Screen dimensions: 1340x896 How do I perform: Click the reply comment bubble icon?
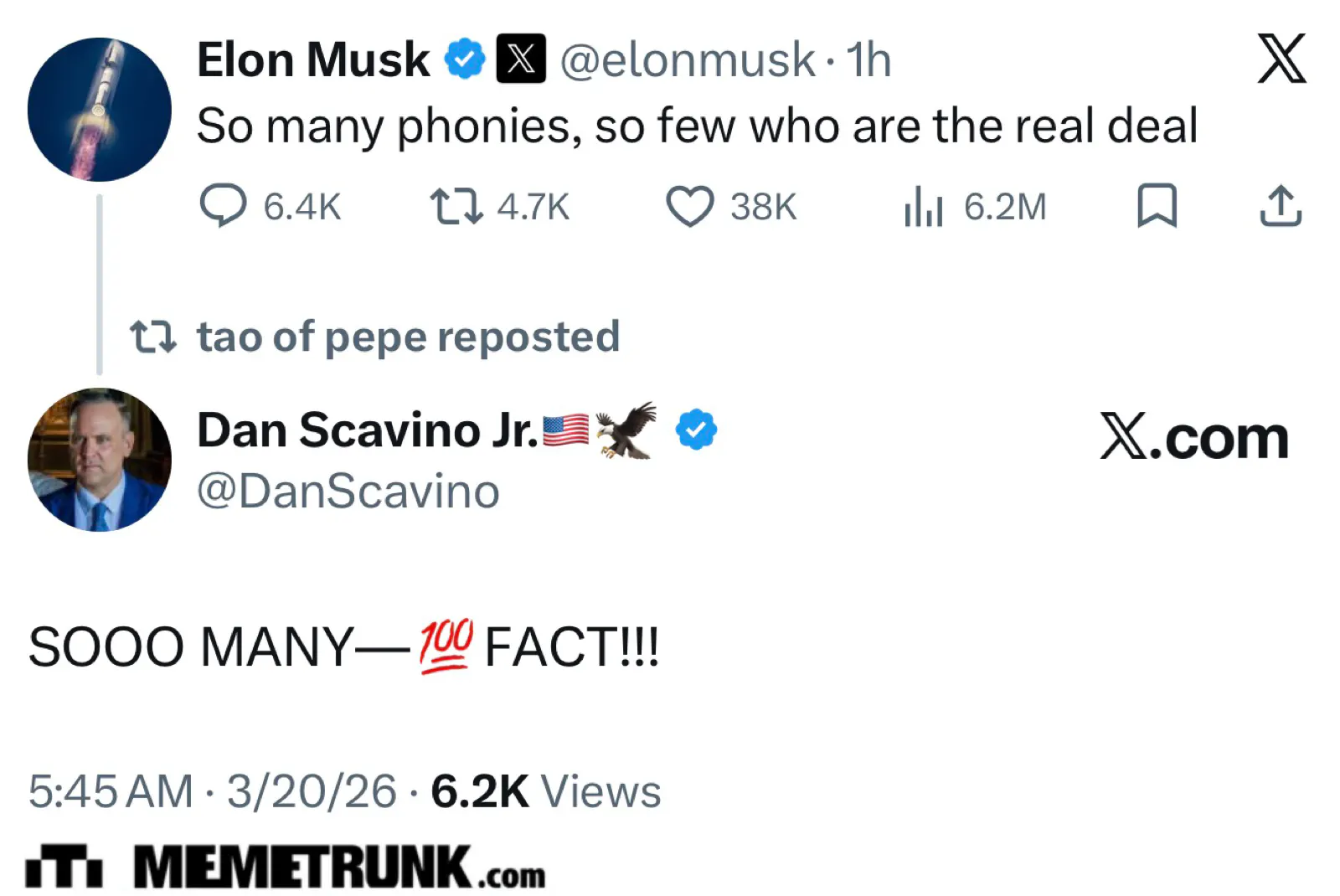tap(224, 205)
